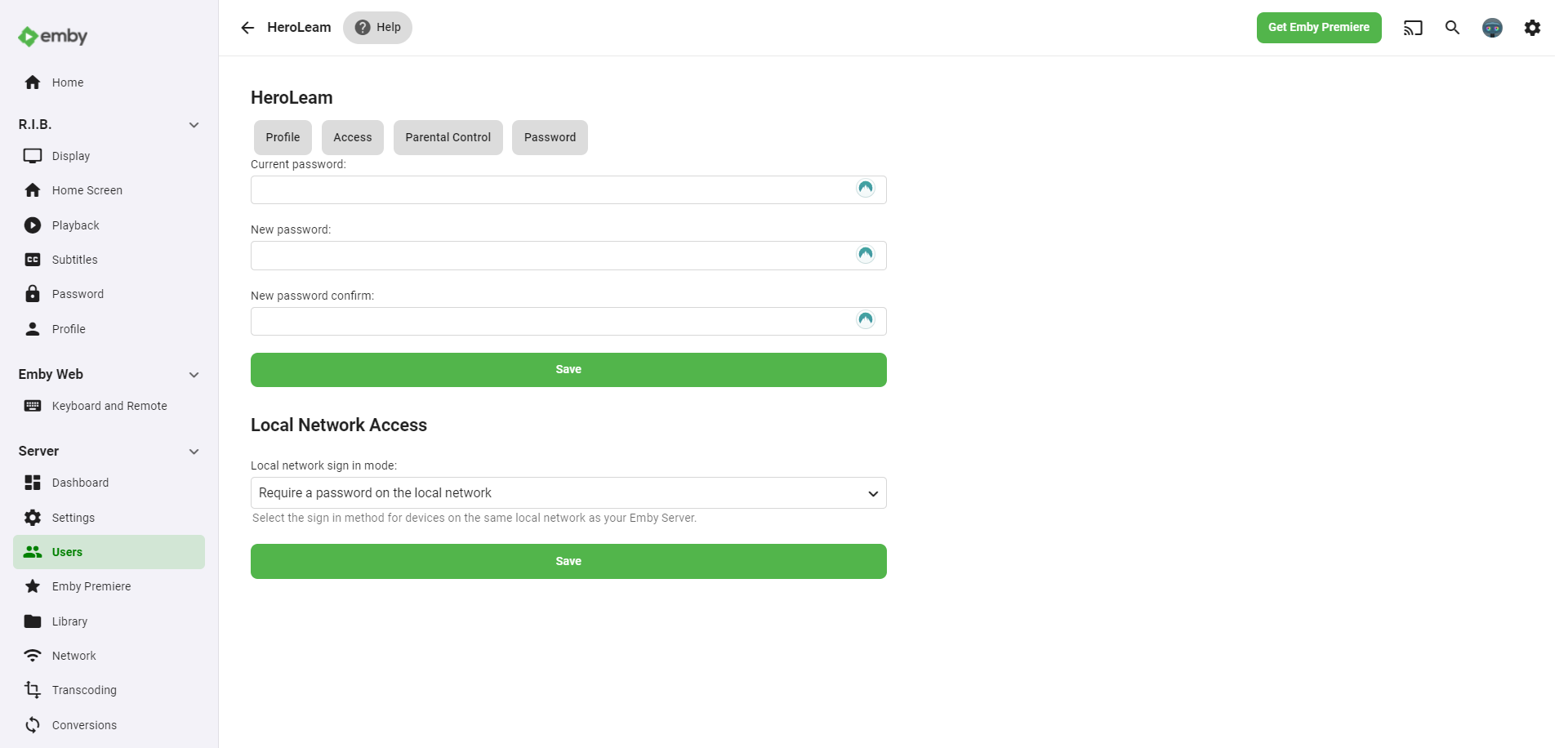Click the Home Screen icon
Screen dimensions: 1568x748
click(33, 190)
